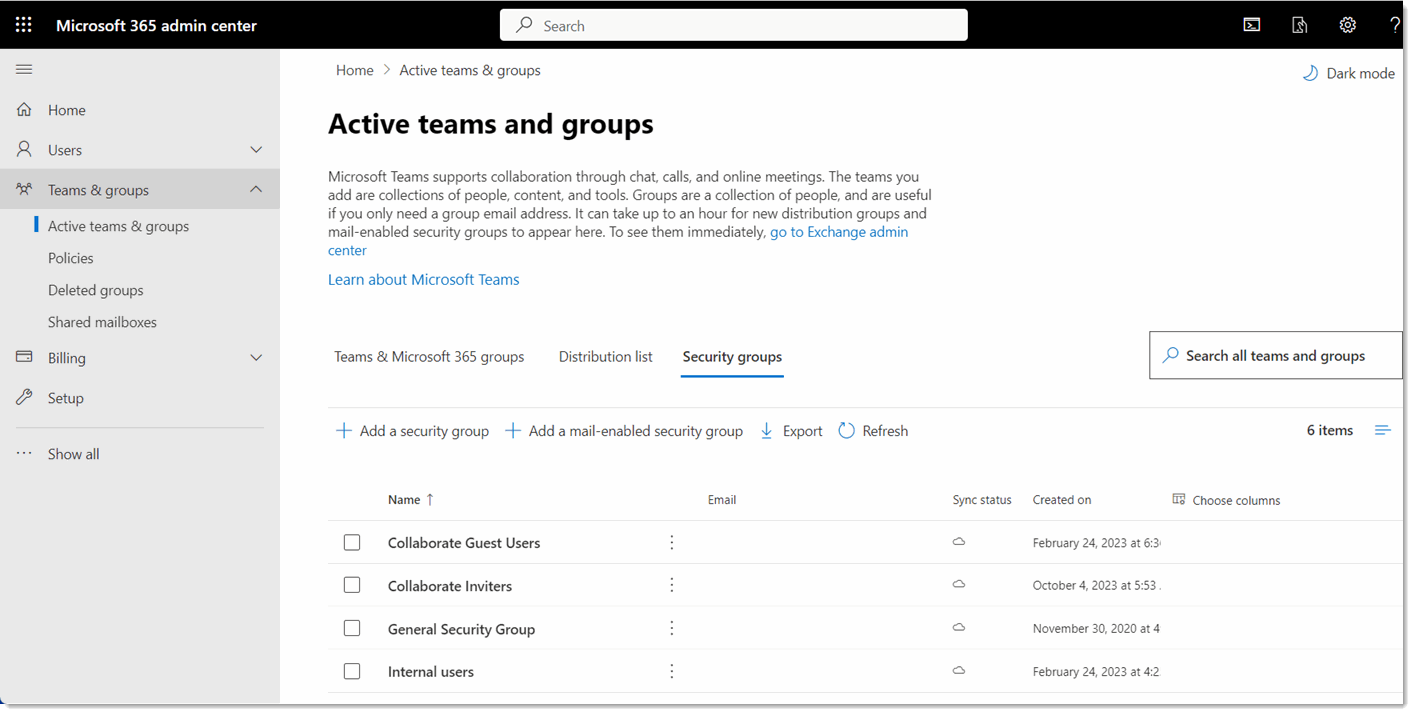Click the Search all teams and groups field
Image resolution: width=1413 pixels, height=714 pixels.
click(x=1275, y=355)
